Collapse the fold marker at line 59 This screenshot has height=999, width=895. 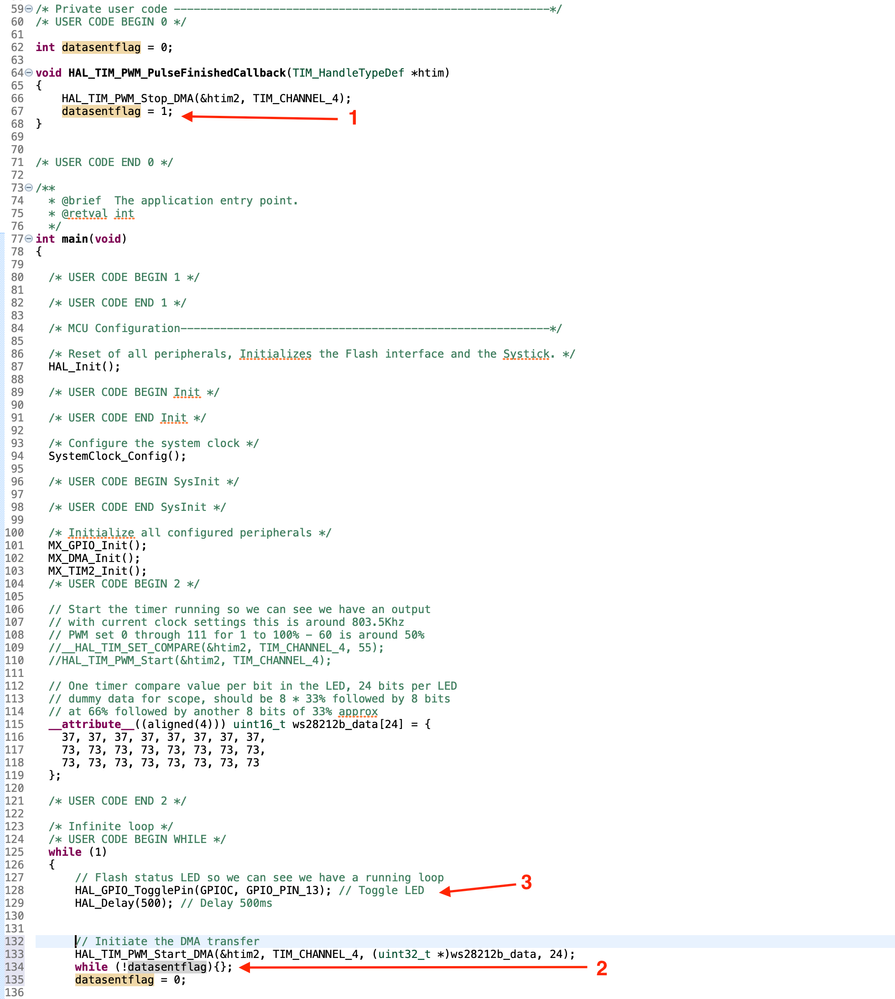click(x=29, y=9)
